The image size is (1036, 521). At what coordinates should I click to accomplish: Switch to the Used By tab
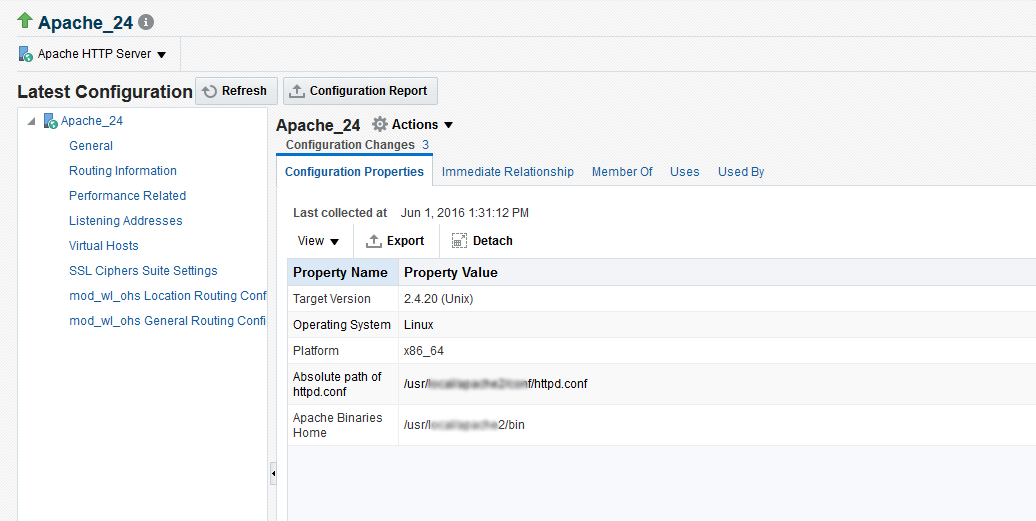741,172
